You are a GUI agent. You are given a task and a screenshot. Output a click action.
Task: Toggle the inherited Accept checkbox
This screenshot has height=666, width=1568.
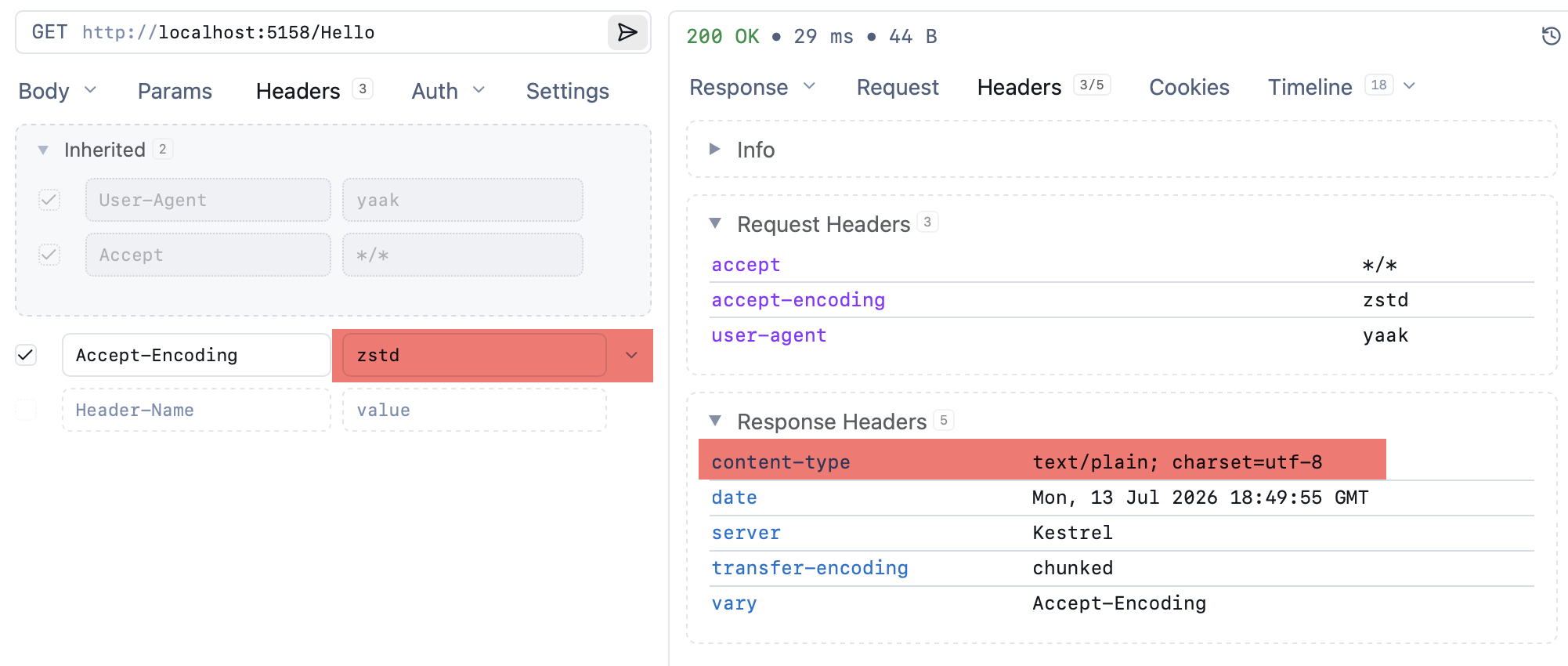[x=49, y=255]
